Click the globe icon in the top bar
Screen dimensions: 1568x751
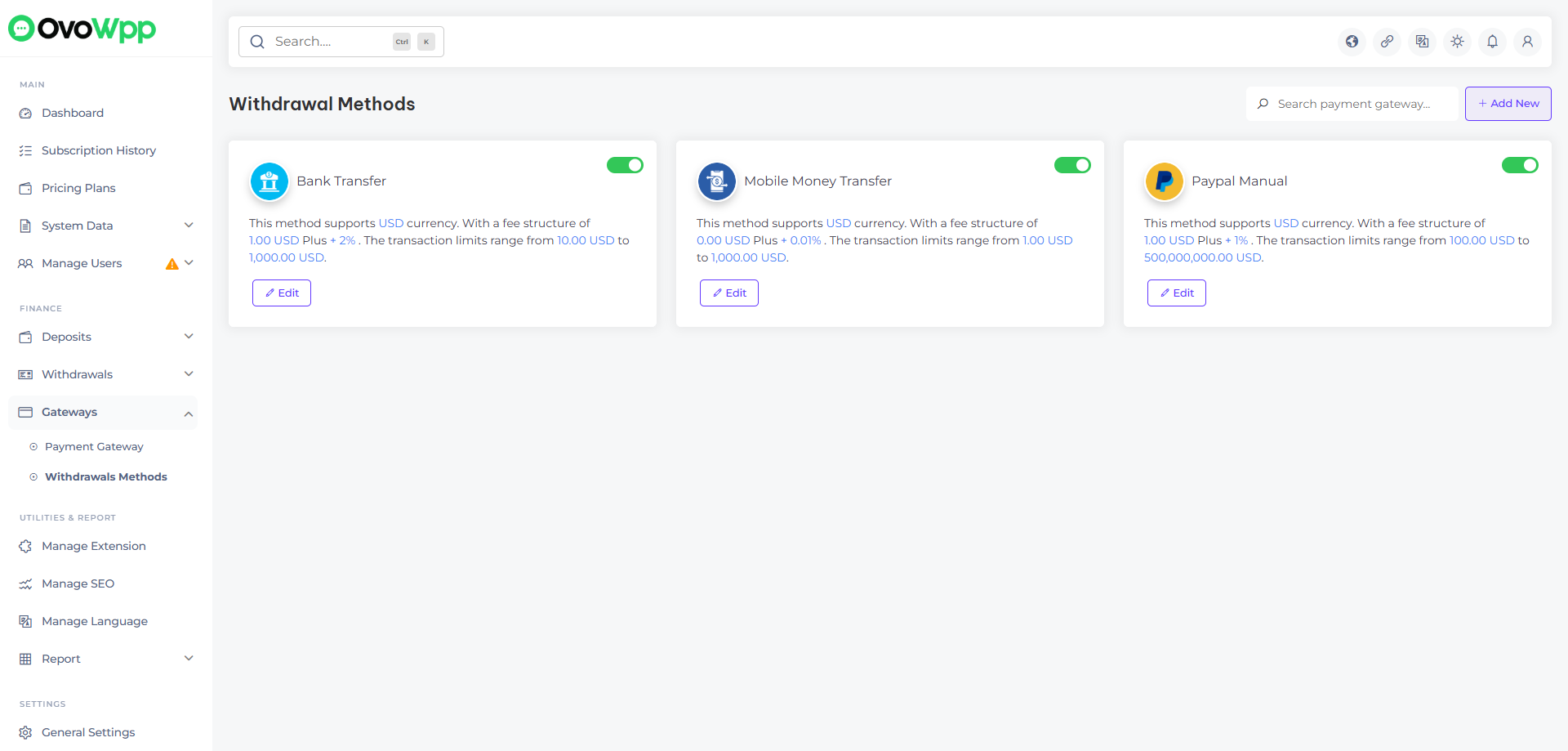[1352, 42]
